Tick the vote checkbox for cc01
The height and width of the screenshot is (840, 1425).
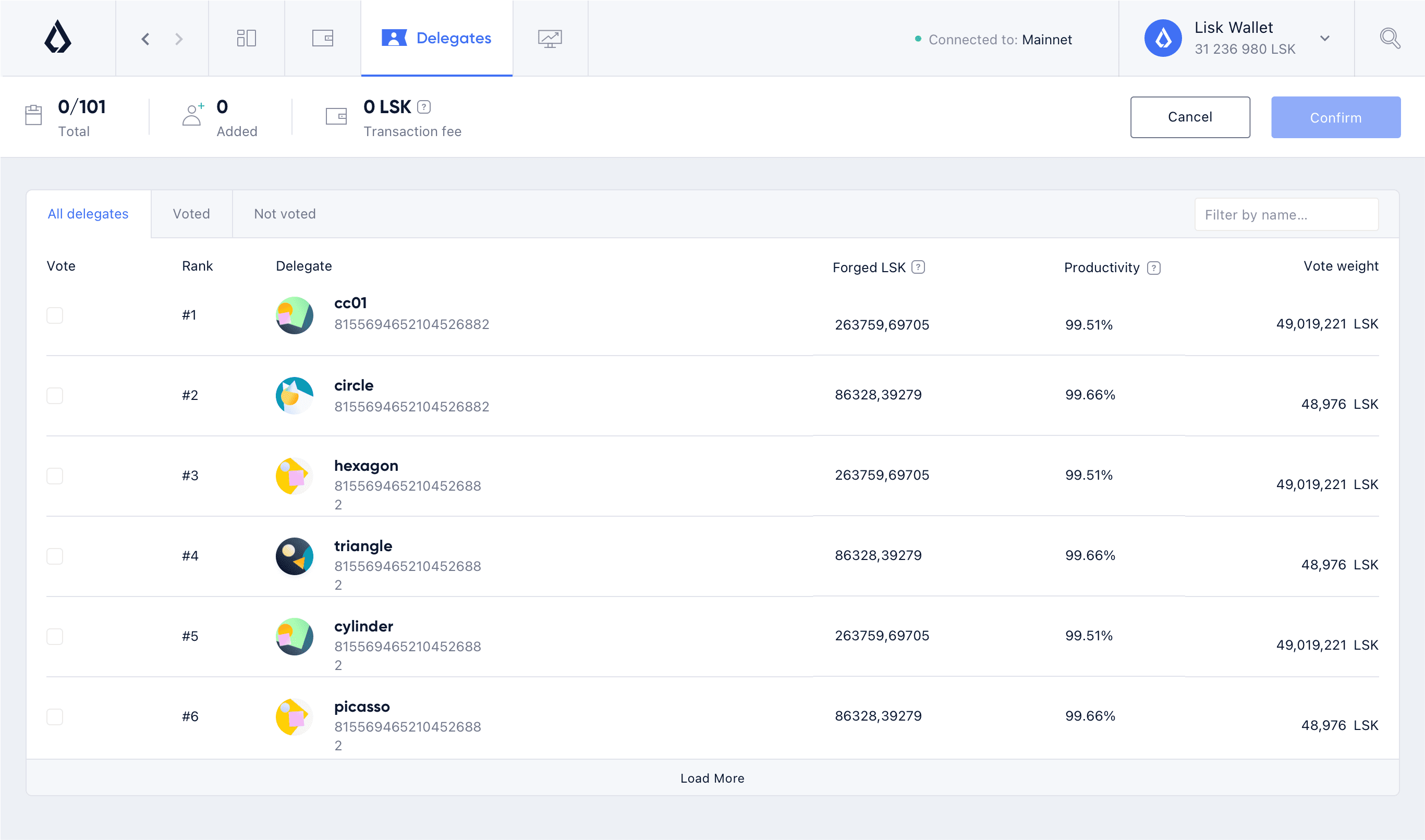54,315
